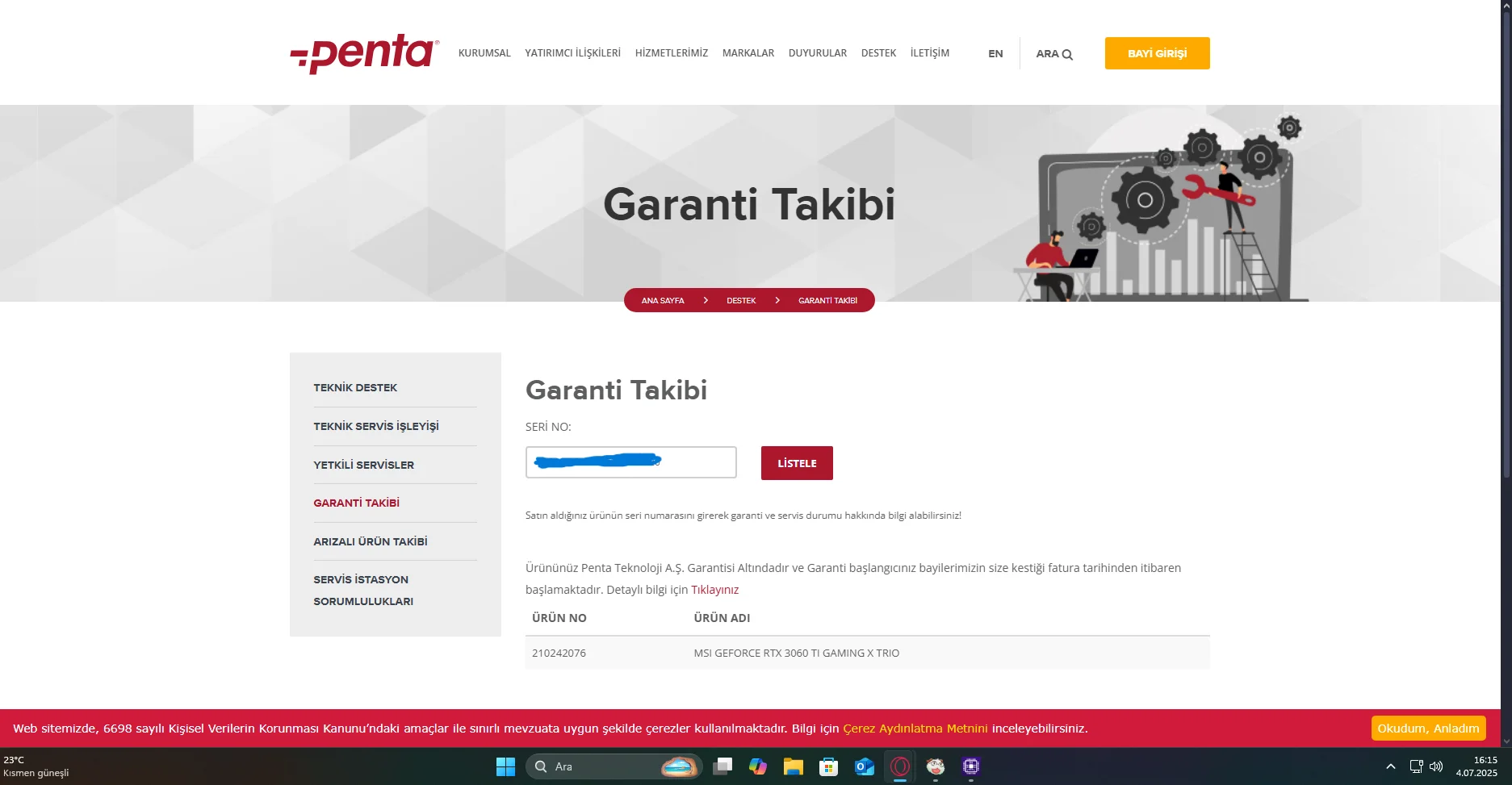Image resolution: width=1512 pixels, height=785 pixels.
Task: Follow the Tıklayınız link
Action: click(715, 590)
